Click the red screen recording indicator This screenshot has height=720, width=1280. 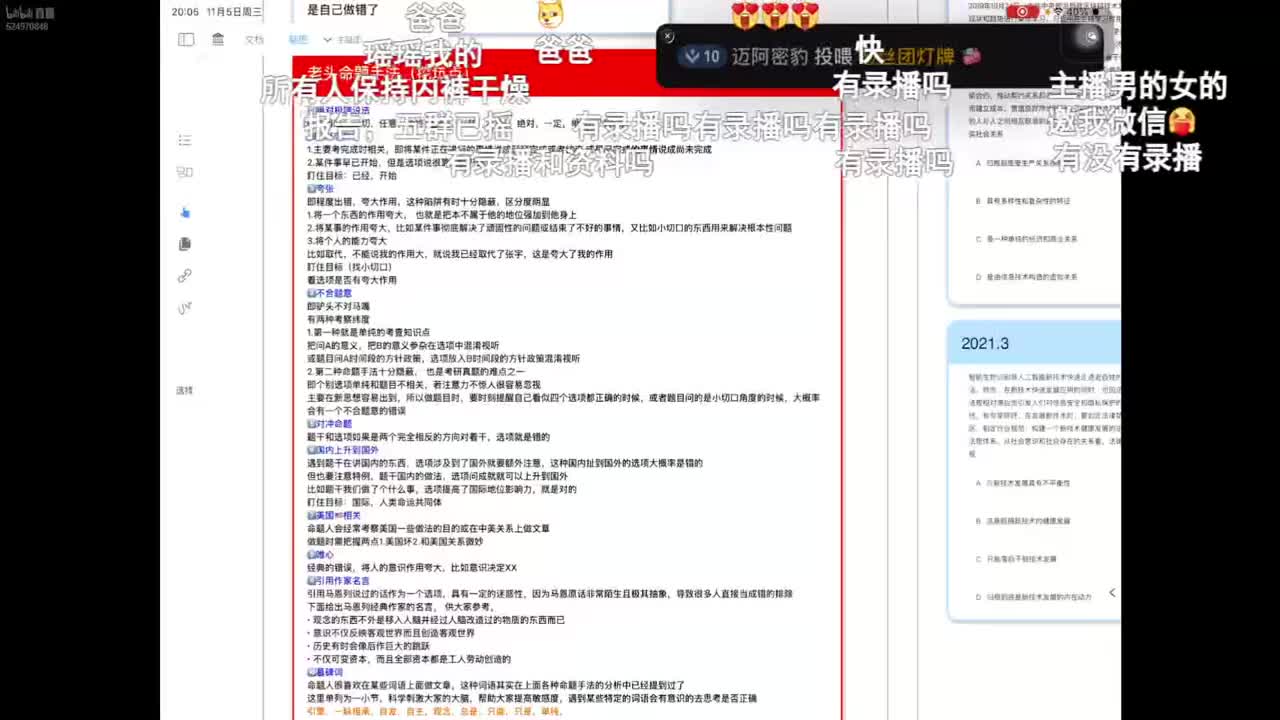coord(1022,12)
